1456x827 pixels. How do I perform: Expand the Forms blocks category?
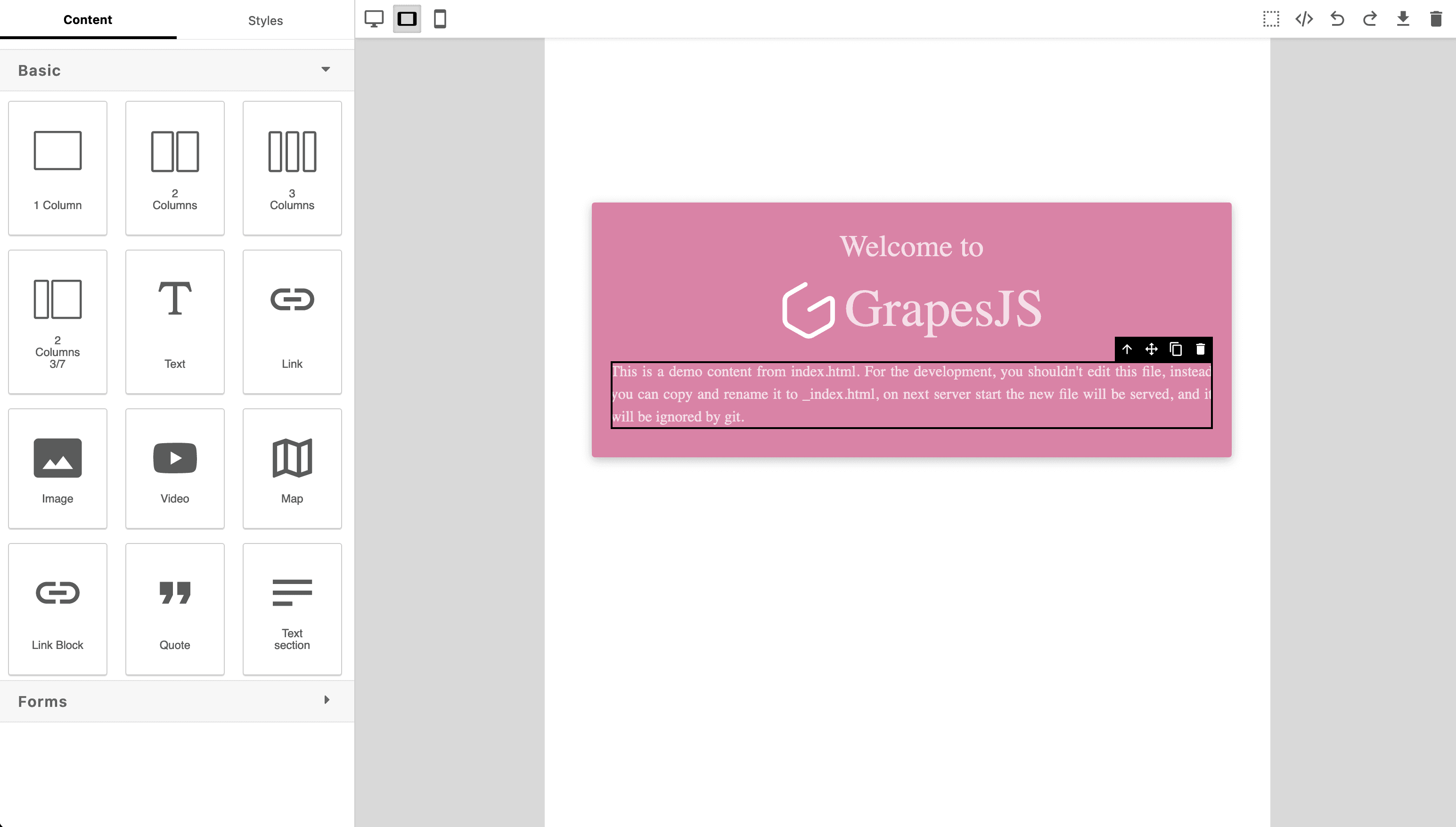pos(177,701)
